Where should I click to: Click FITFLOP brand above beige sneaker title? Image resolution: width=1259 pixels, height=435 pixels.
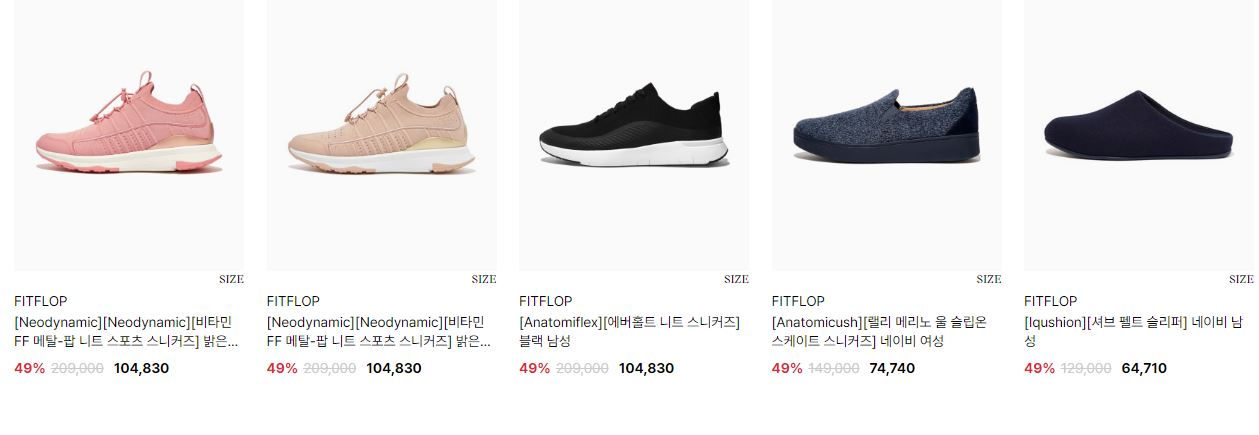click(293, 301)
